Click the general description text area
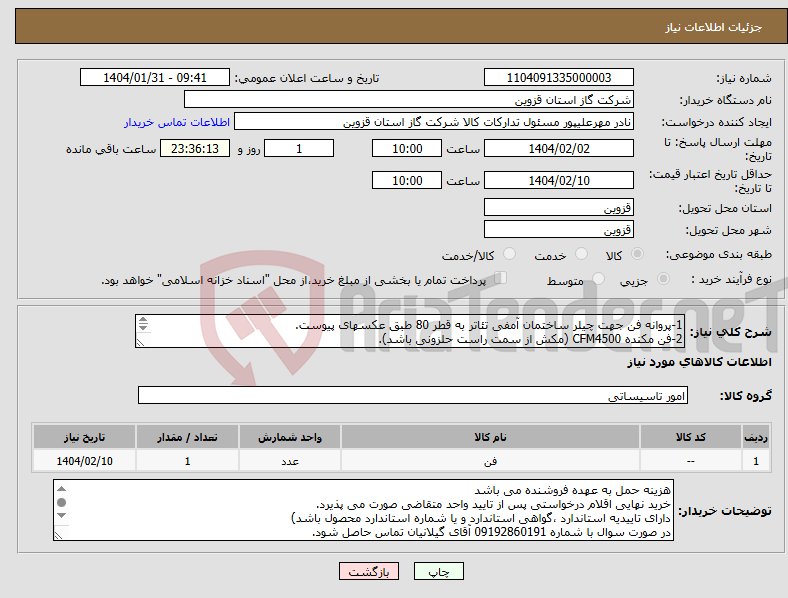The image size is (788, 598). pos(410,331)
